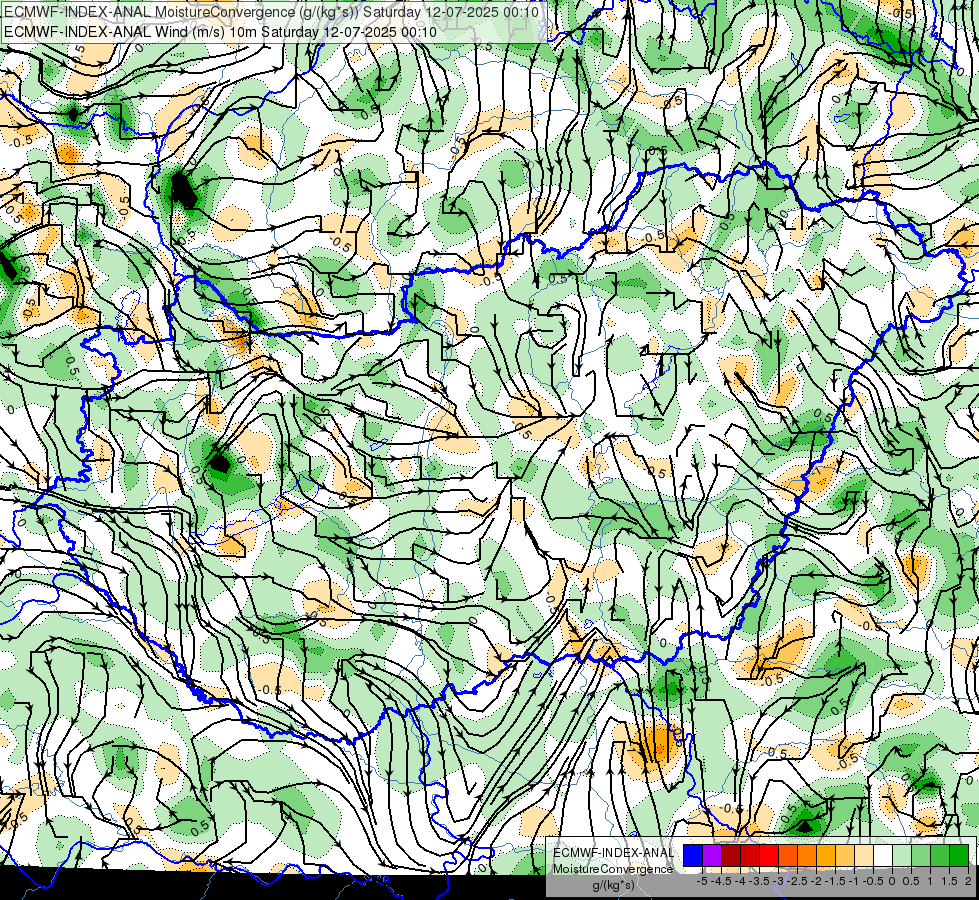Click the blue legend swatch below -5
The height and width of the screenshot is (900, 979).
click(x=693, y=855)
